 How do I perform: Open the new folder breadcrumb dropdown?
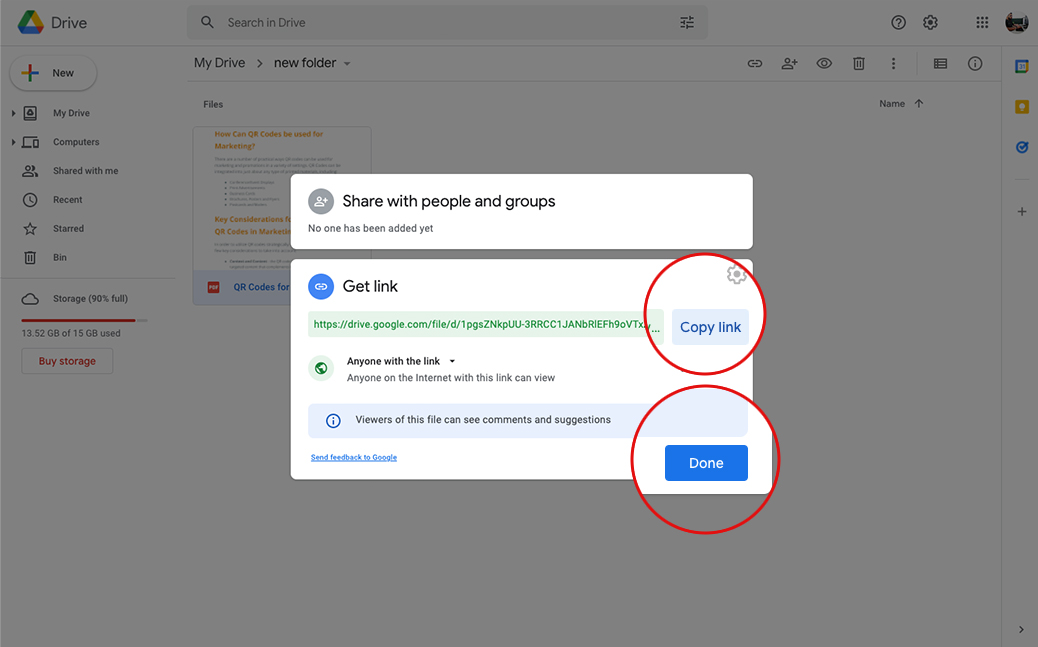(347, 63)
